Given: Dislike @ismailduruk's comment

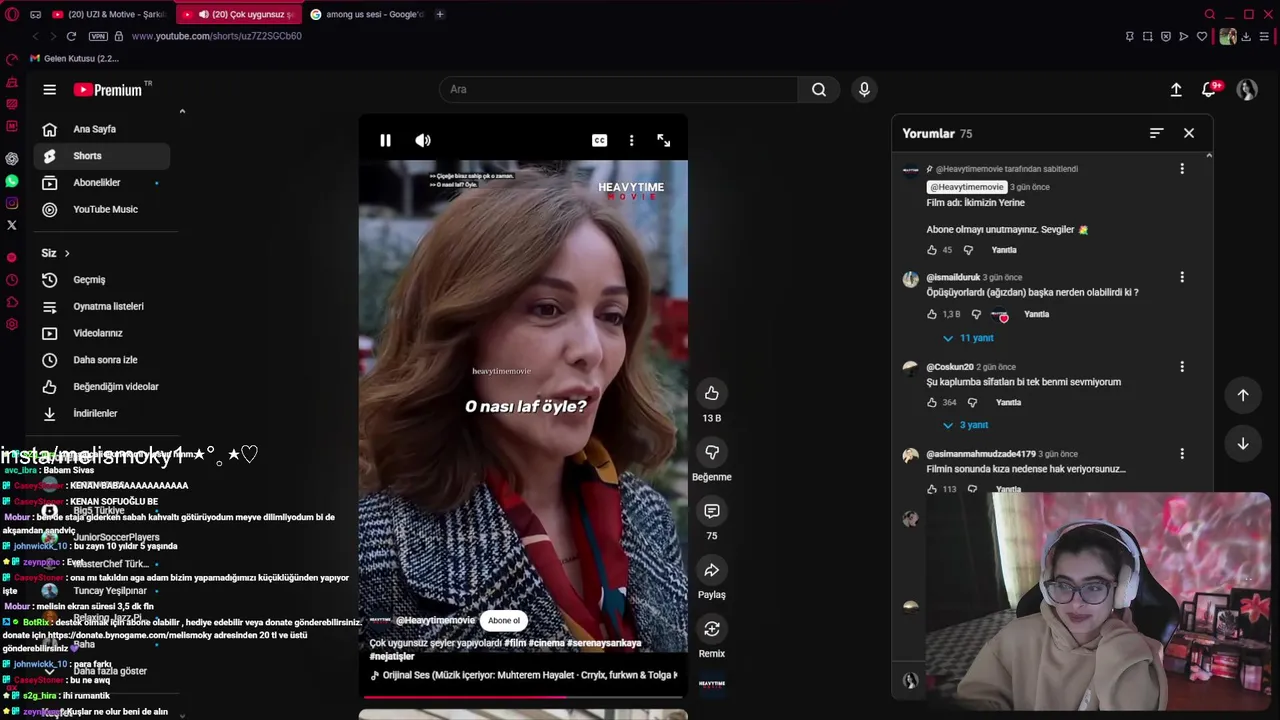Looking at the screenshot, I should (977, 314).
